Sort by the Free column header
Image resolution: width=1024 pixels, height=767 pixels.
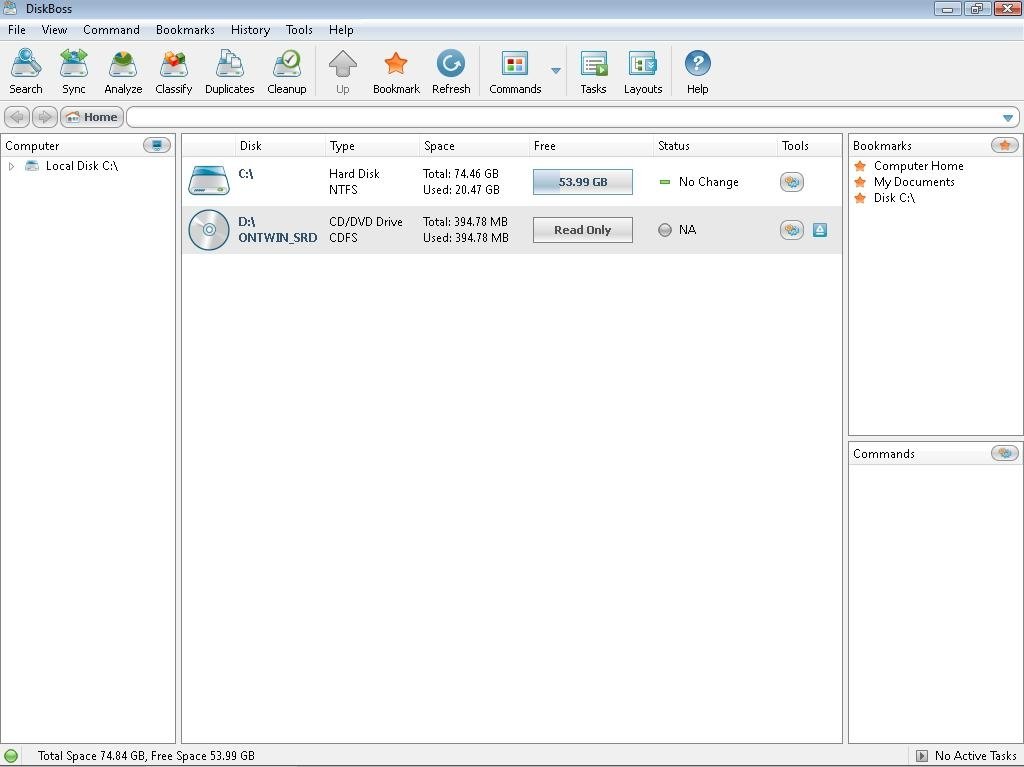pyautogui.click(x=591, y=146)
